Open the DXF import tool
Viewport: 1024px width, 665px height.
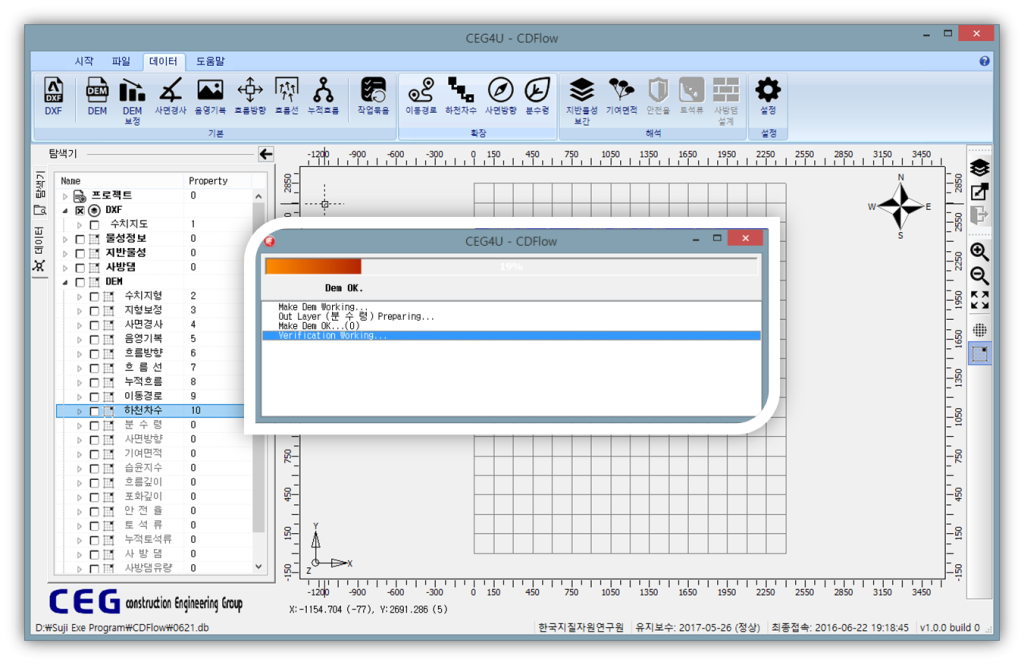coord(53,96)
